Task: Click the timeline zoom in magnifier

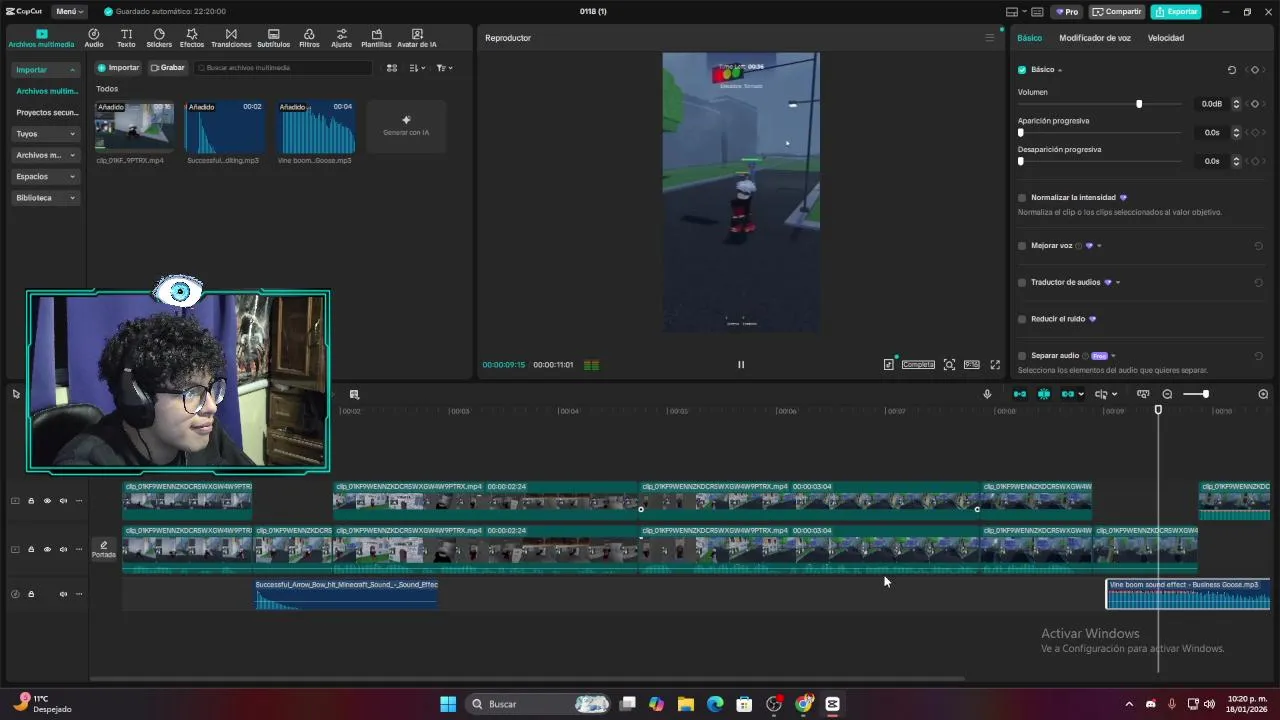Action: (x=1263, y=394)
